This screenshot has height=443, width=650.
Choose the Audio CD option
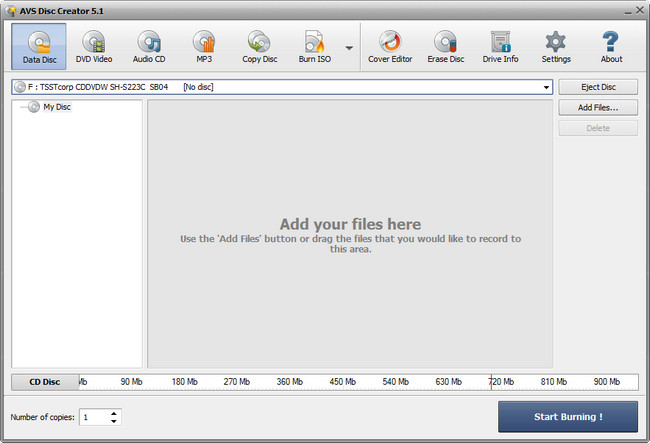[x=149, y=47]
